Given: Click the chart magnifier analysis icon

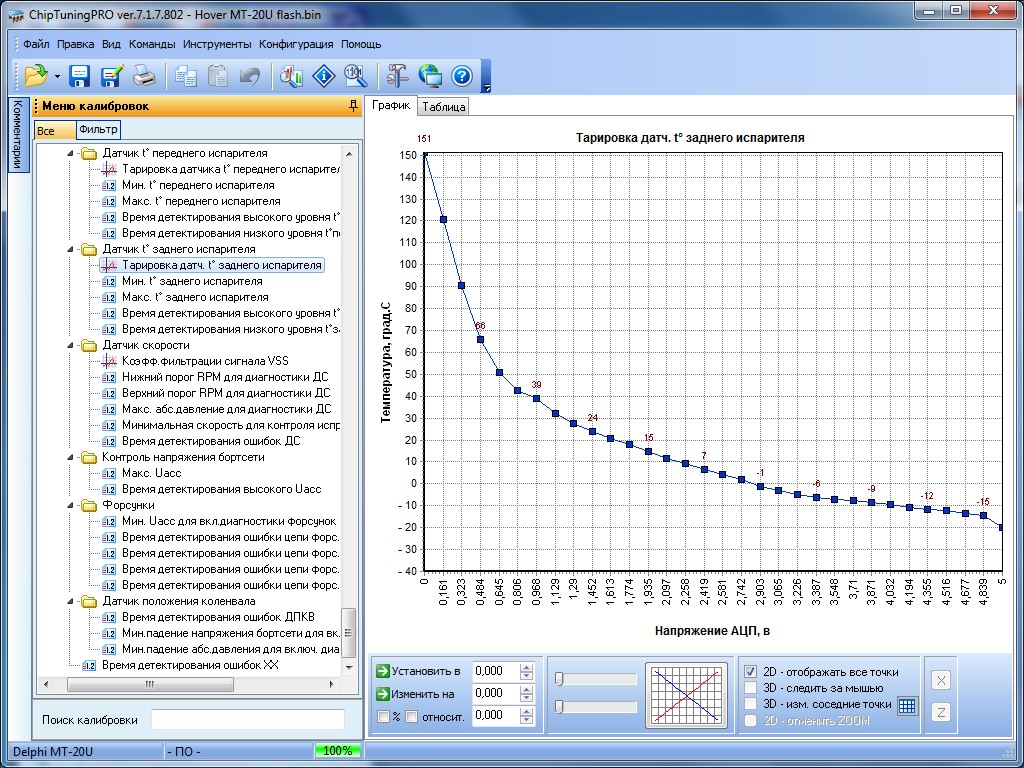Looking at the screenshot, I should (292, 75).
